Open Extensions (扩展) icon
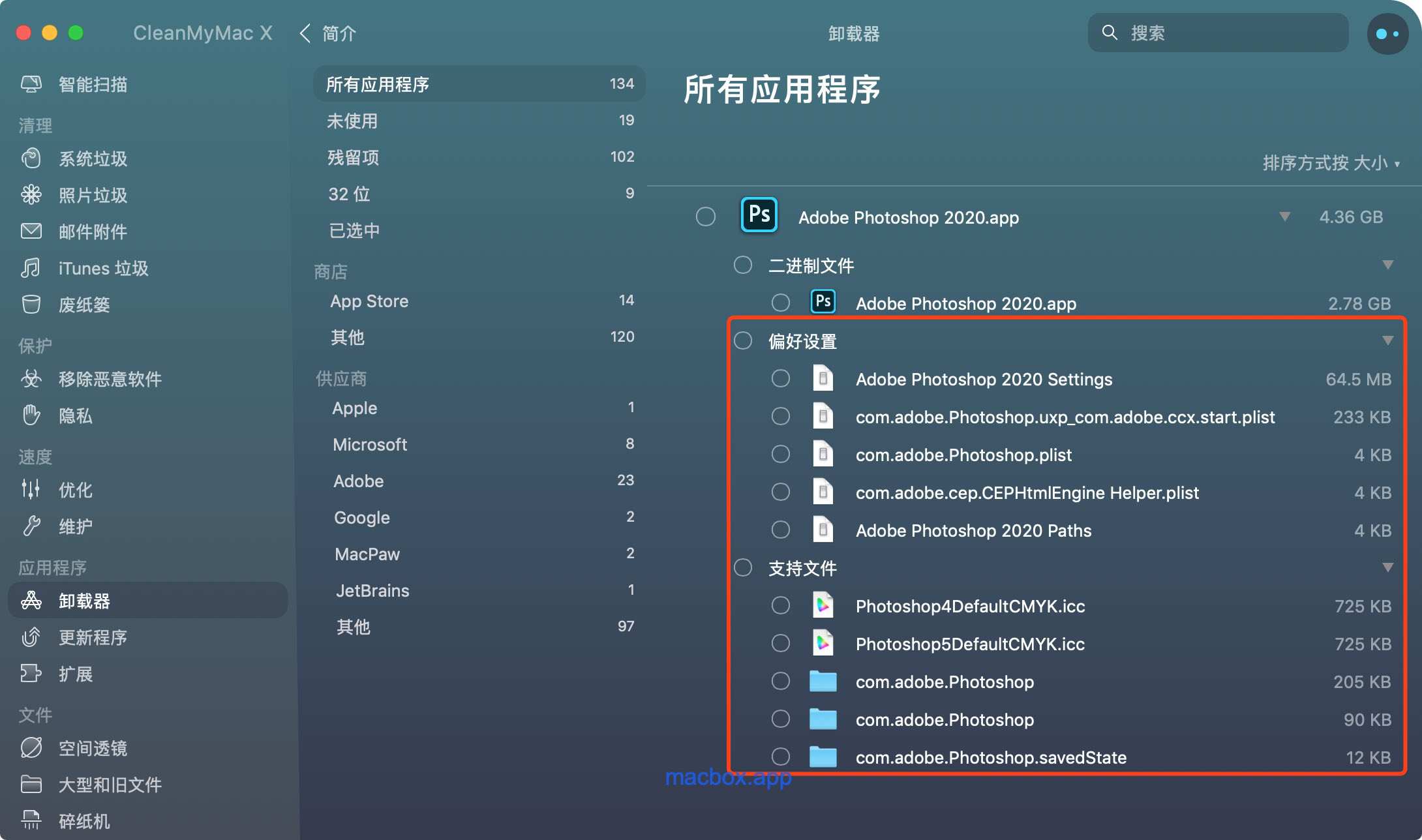 31,673
